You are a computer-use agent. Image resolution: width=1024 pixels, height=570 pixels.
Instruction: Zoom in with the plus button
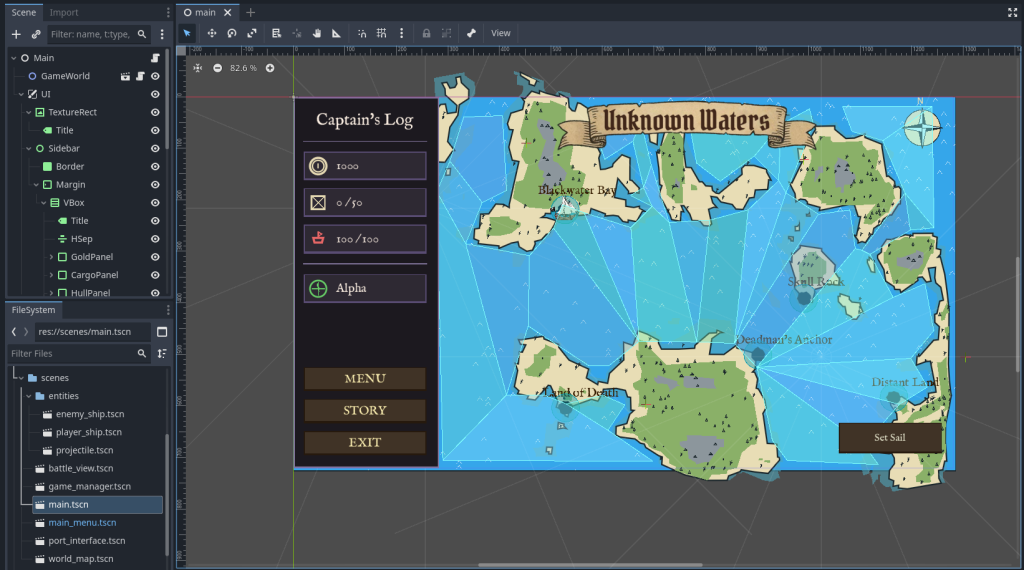pyautogui.click(x=270, y=68)
